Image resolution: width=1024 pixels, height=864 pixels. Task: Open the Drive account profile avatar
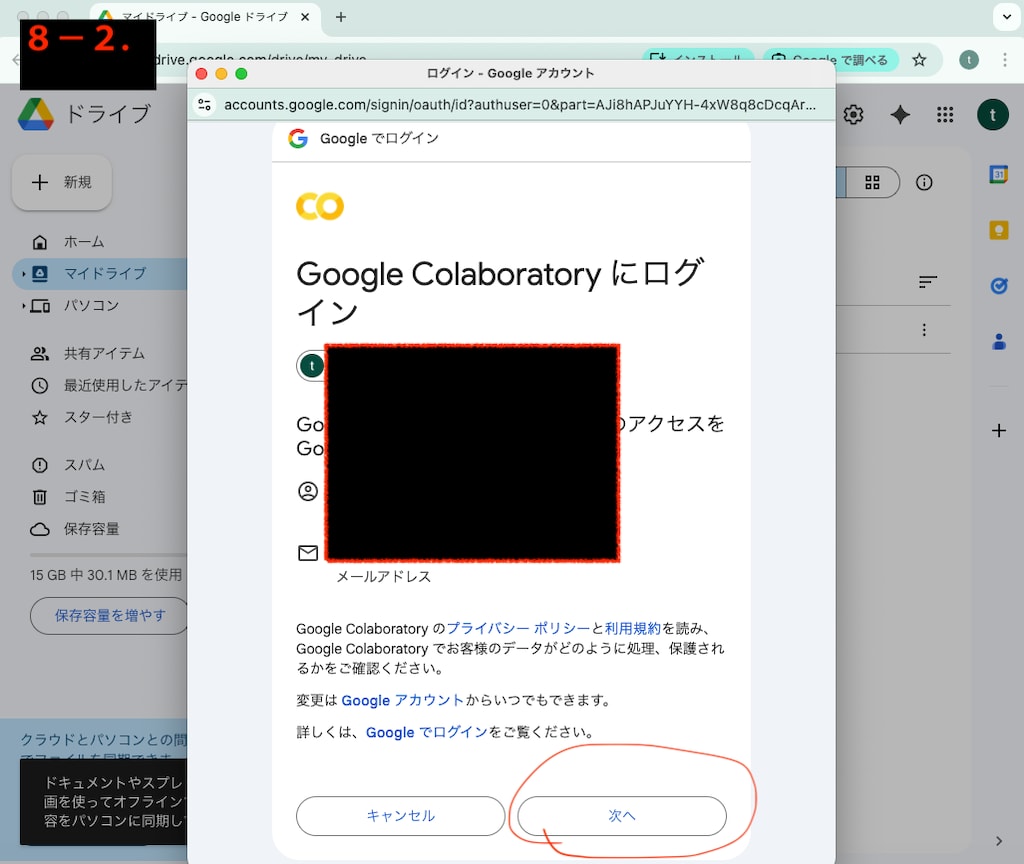[x=993, y=114]
